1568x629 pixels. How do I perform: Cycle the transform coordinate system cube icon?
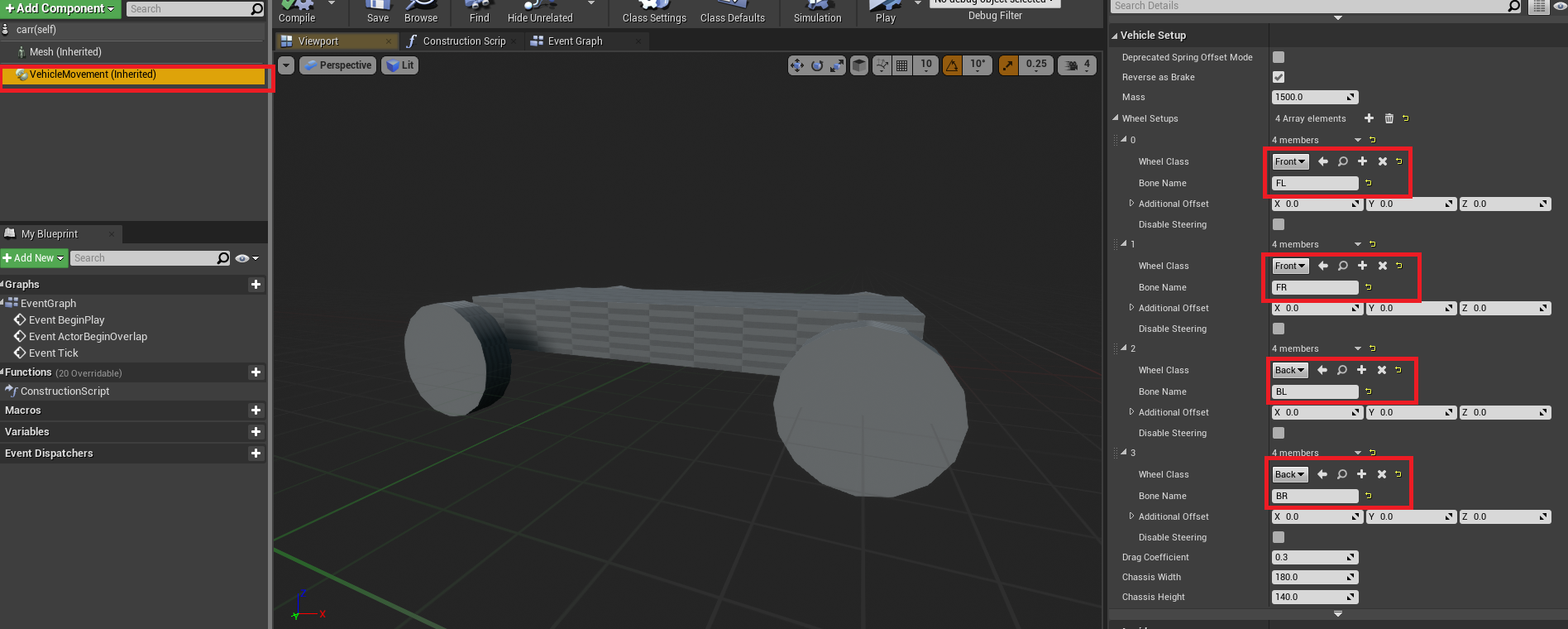click(x=859, y=65)
